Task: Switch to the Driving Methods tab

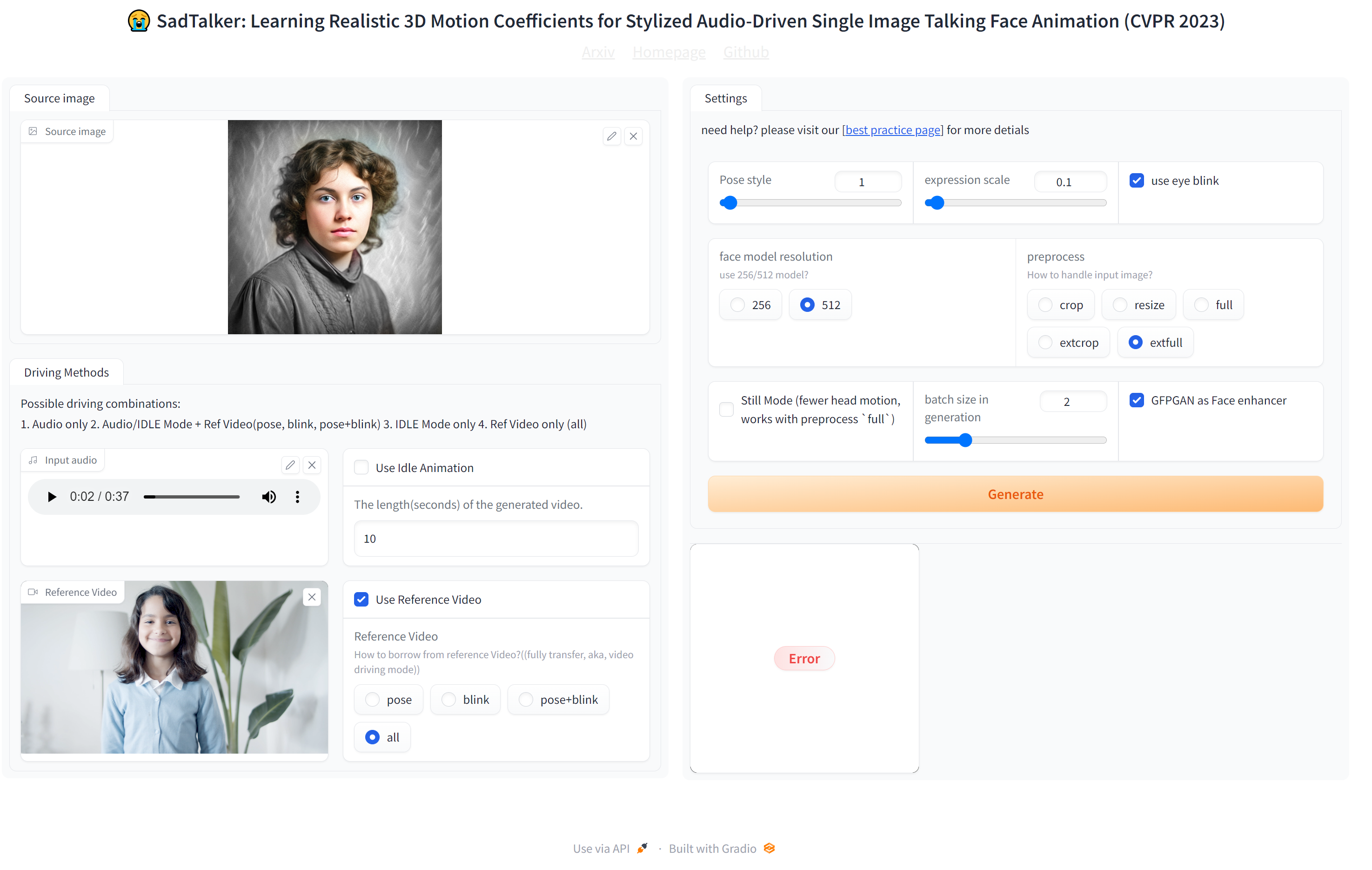Action: (x=66, y=372)
